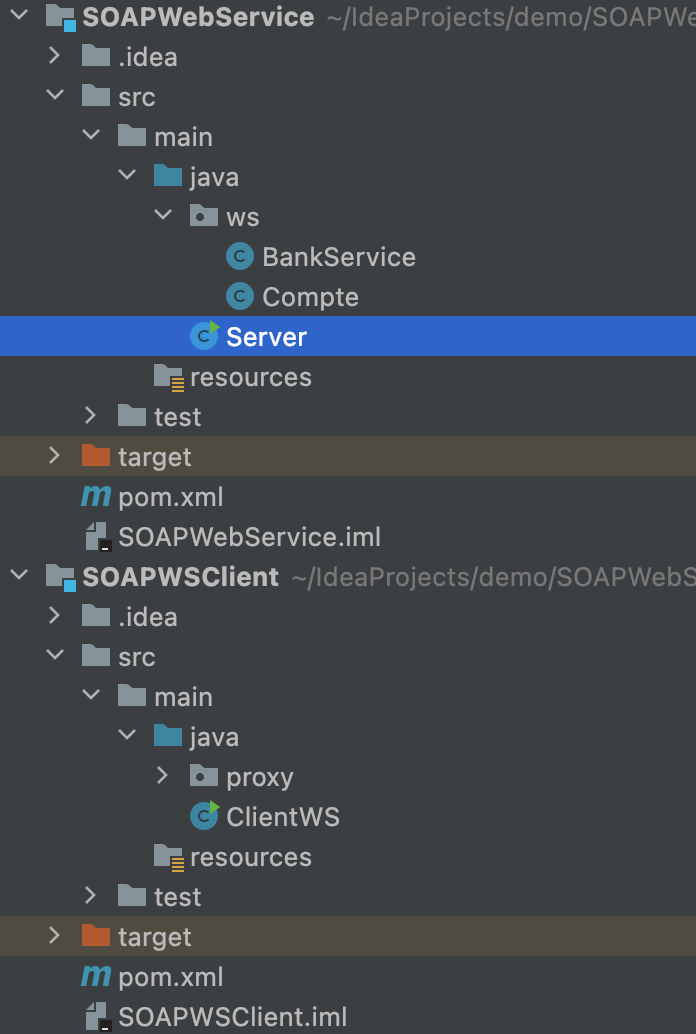Screen dimensions: 696x1034
Task: Click the Maven icon next to SOAPWebService pom.xml
Action: coord(95,496)
